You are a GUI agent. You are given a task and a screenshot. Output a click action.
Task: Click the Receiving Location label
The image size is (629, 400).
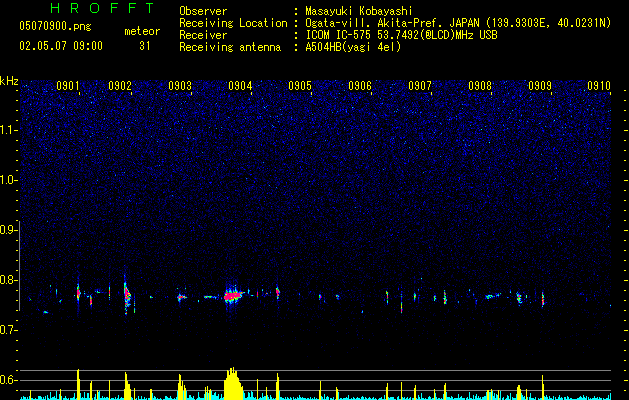tap(233, 23)
